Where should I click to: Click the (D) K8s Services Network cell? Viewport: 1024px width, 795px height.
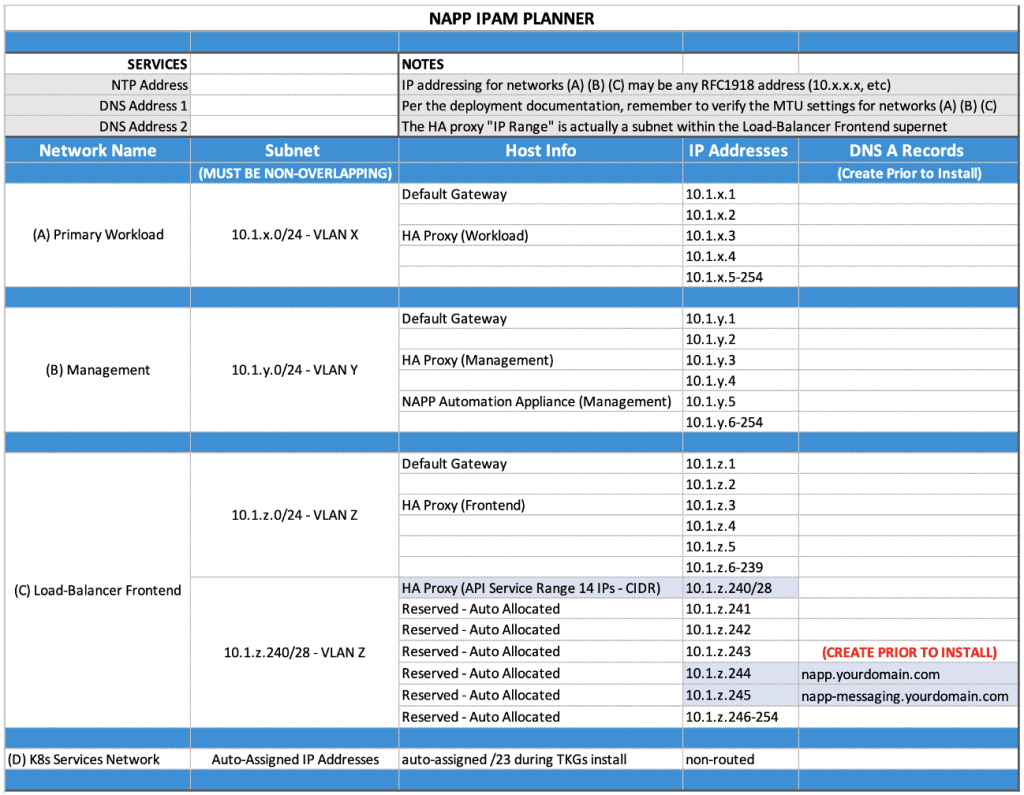click(84, 759)
